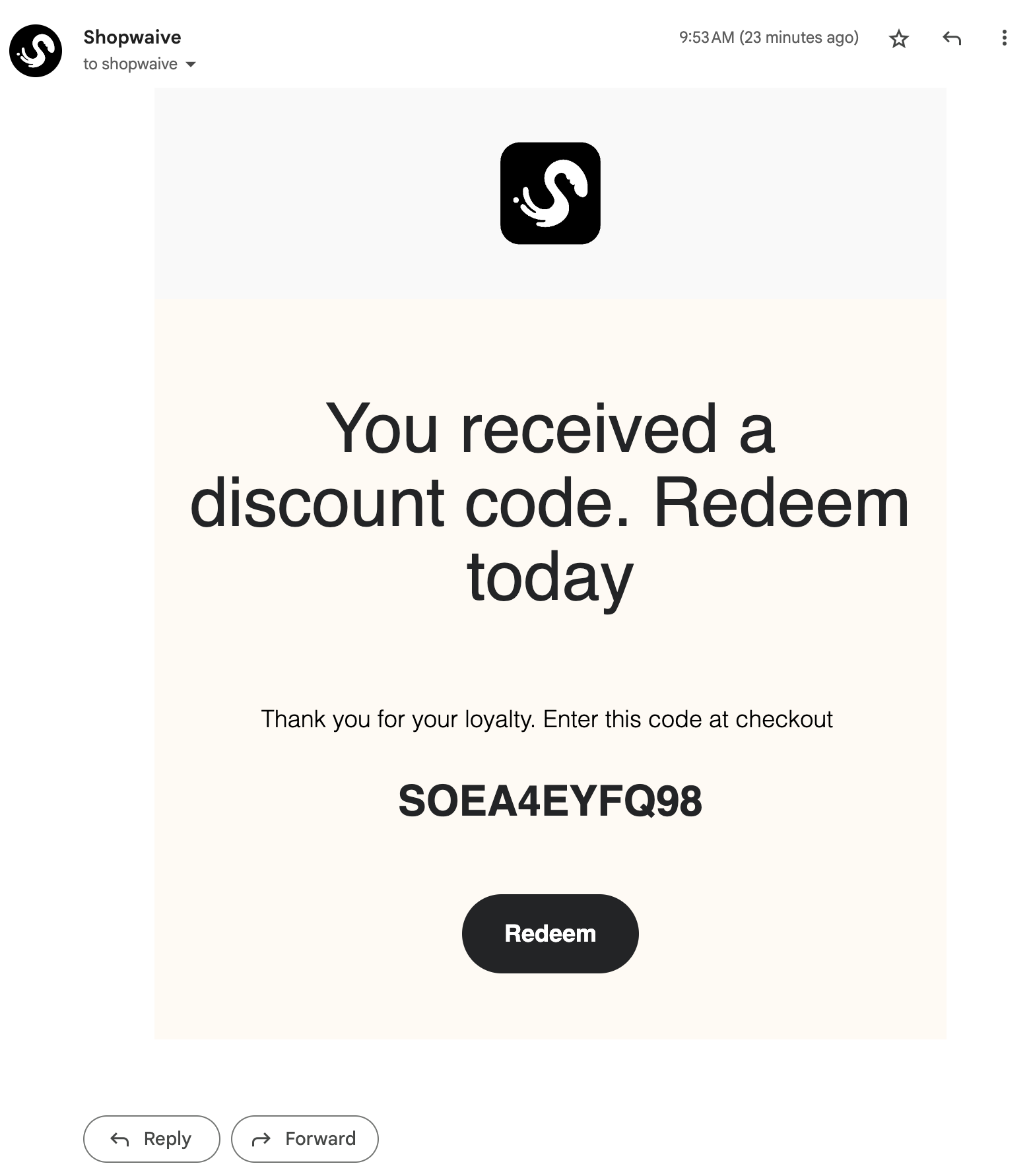The height and width of the screenshot is (1176, 1031).
Task: Click the Forward button at bottom
Action: click(304, 1138)
